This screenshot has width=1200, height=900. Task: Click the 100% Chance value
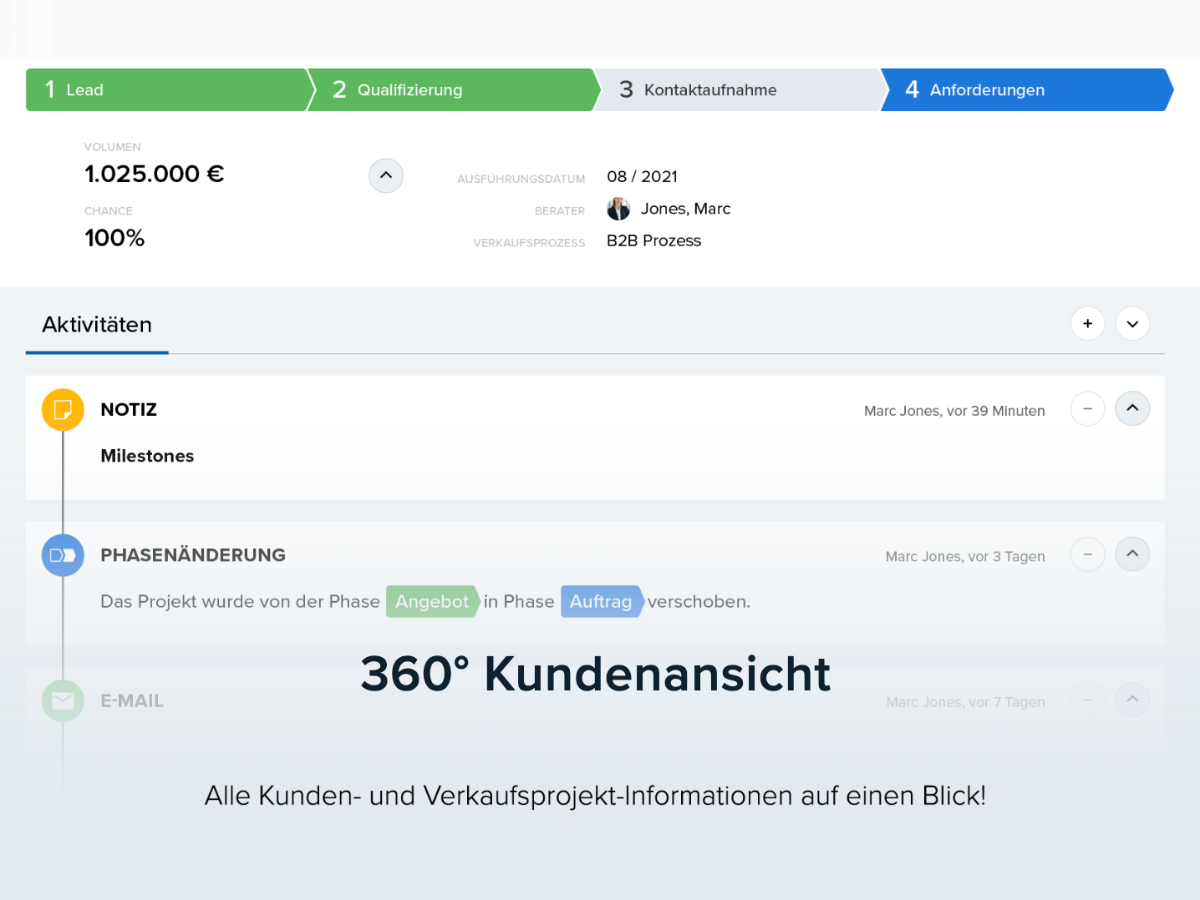pyautogui.click(x=114, y=238)
